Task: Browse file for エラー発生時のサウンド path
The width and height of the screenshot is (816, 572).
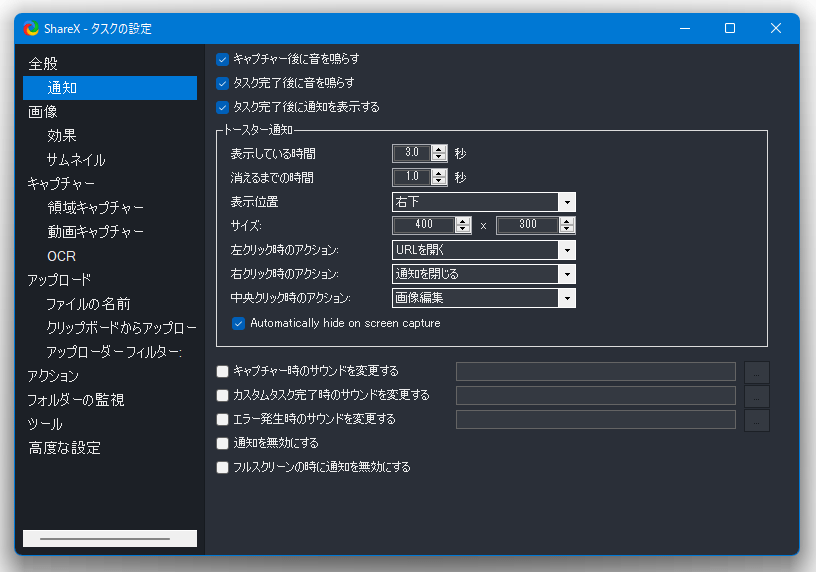Action: [757, 420]
